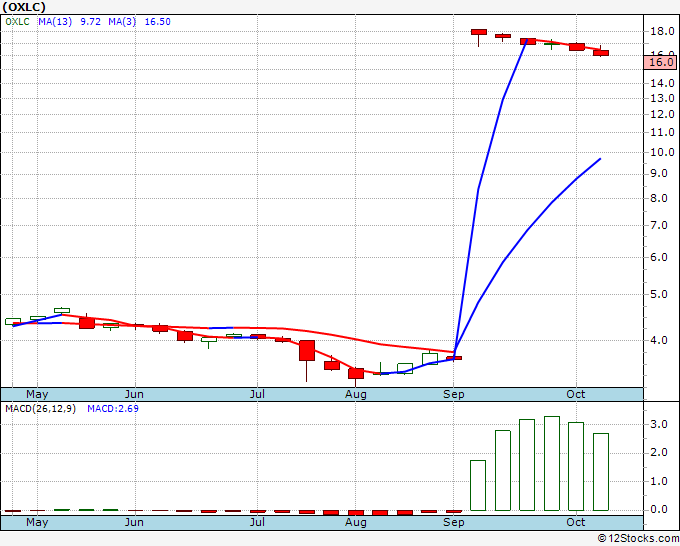Click the 2.0 MACD axis label
The image size is (680, 546).
coord(659,453)
